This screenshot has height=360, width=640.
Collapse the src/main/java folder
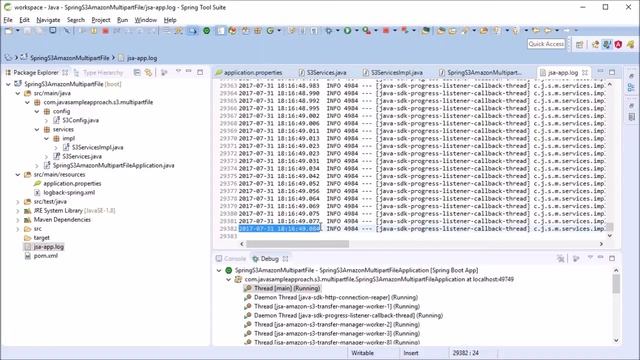18,93
